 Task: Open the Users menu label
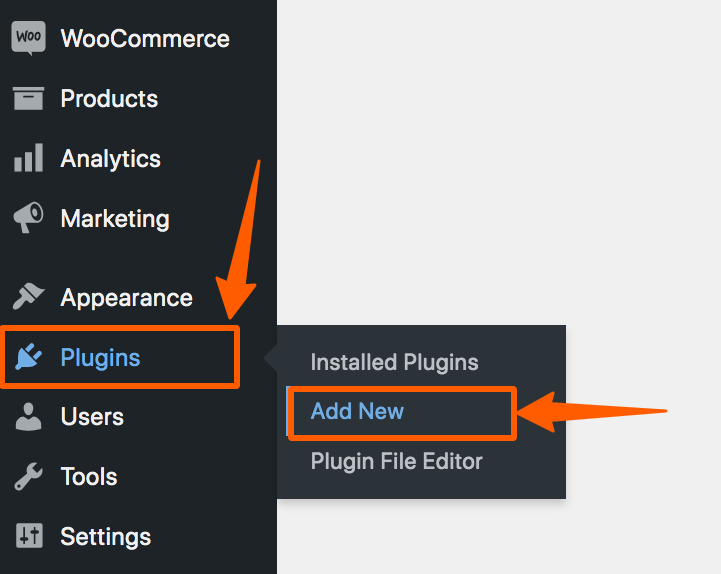(92, 417)
